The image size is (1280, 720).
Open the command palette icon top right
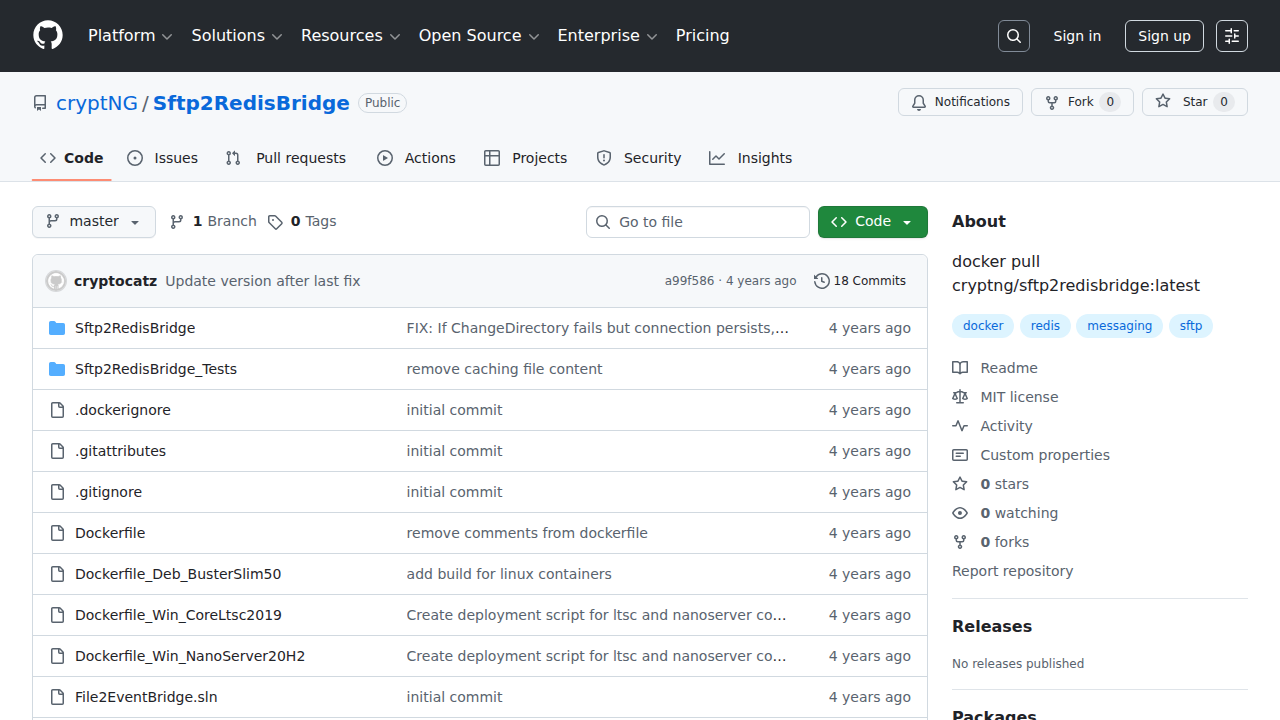pyautogui.click(x=1231, y=35)
